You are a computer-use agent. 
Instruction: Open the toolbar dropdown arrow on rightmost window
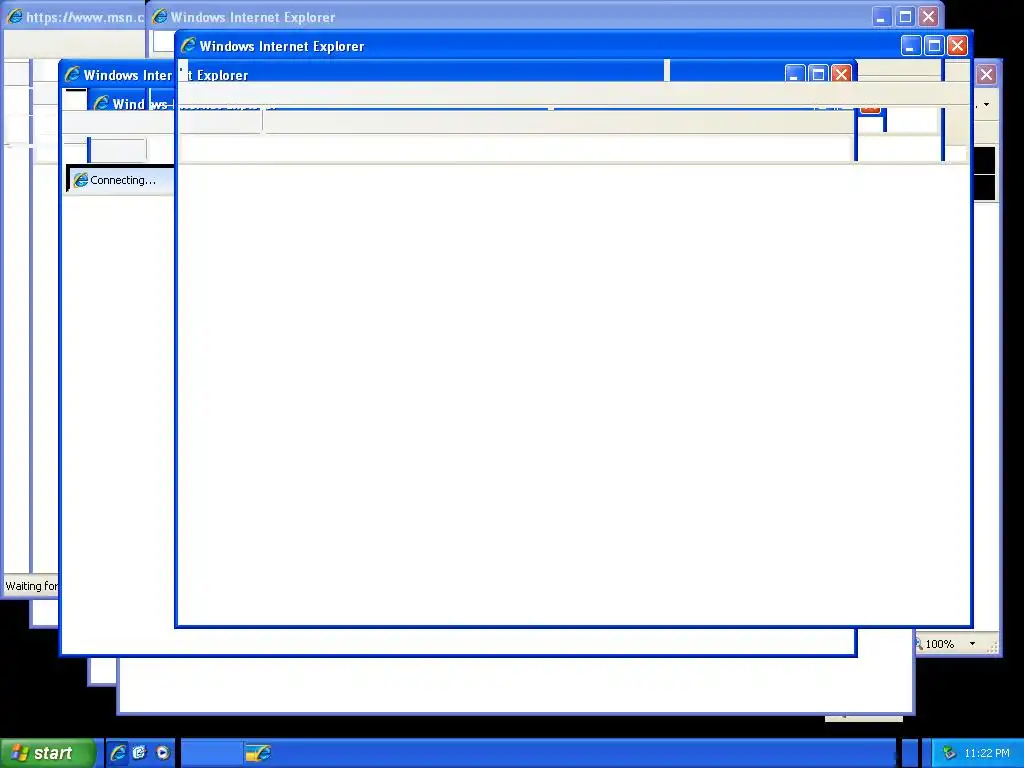986,104
